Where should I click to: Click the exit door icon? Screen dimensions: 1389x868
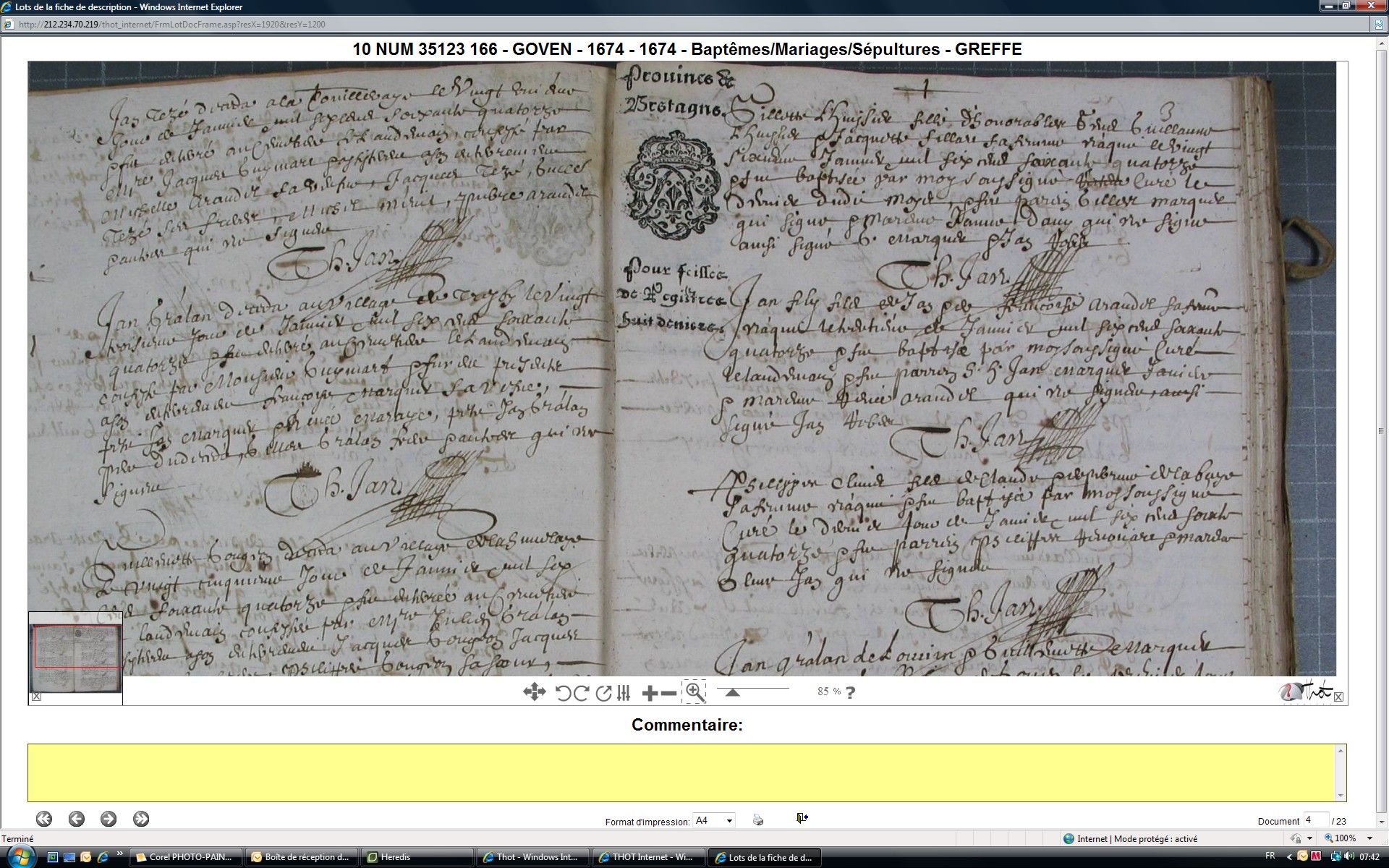coord(802,818)
